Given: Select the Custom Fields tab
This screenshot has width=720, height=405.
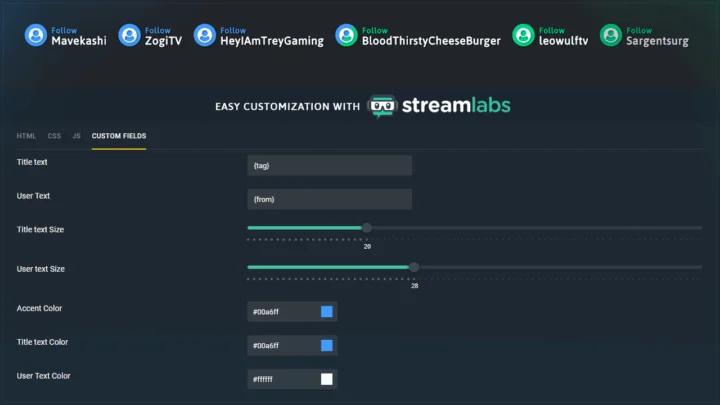Looking at the screenshot, I should (x=118, y=135).
